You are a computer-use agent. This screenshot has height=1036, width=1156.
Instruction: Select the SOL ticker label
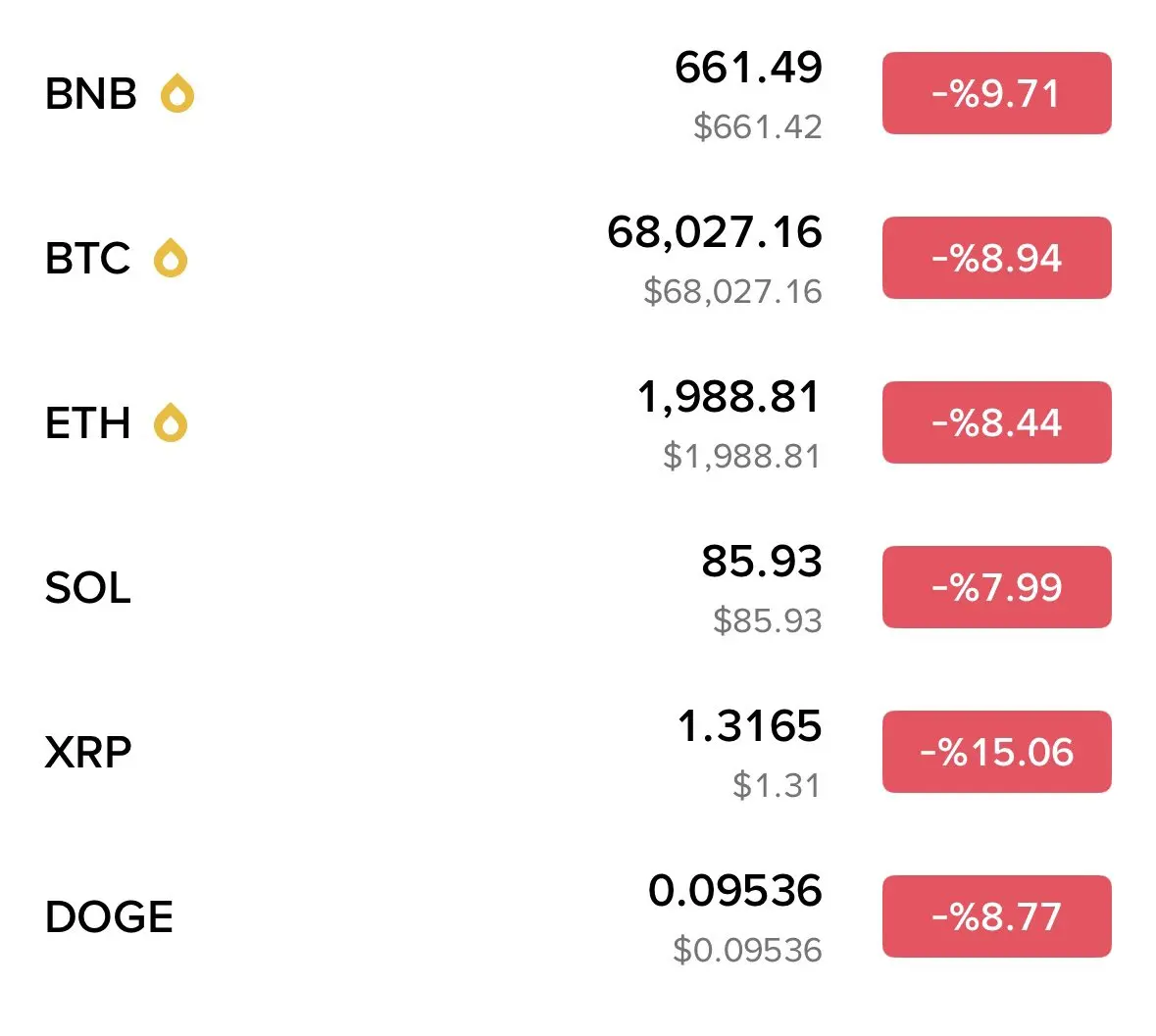point(87,587)
